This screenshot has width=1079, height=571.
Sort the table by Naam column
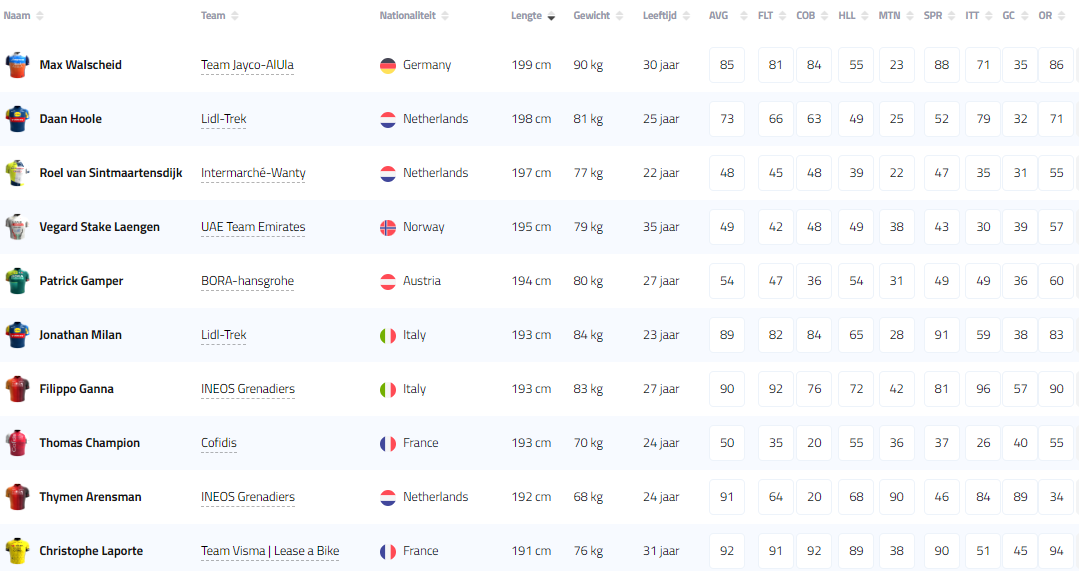18,16
